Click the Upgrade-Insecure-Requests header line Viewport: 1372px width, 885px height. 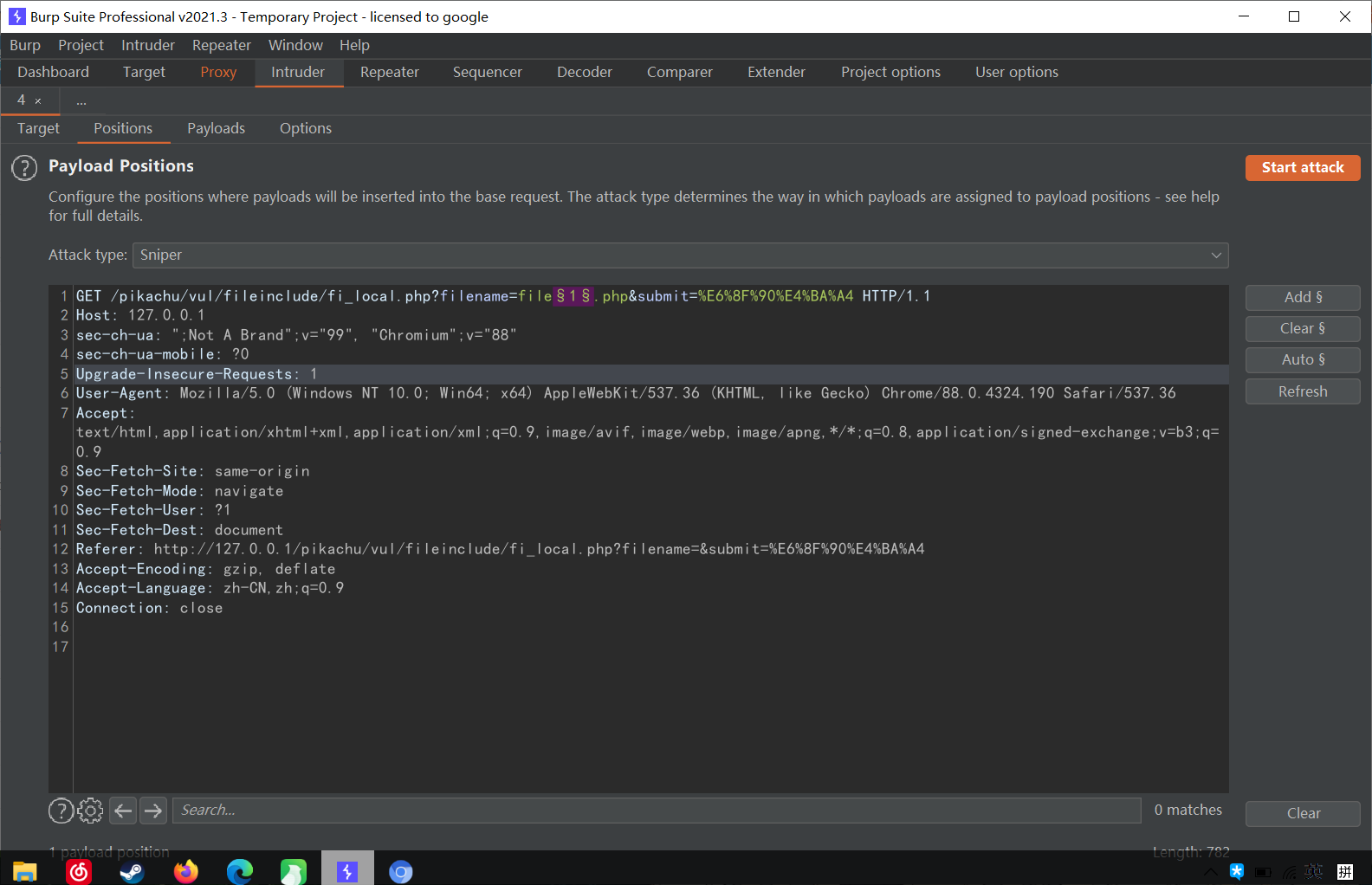[x=197, y=374]
